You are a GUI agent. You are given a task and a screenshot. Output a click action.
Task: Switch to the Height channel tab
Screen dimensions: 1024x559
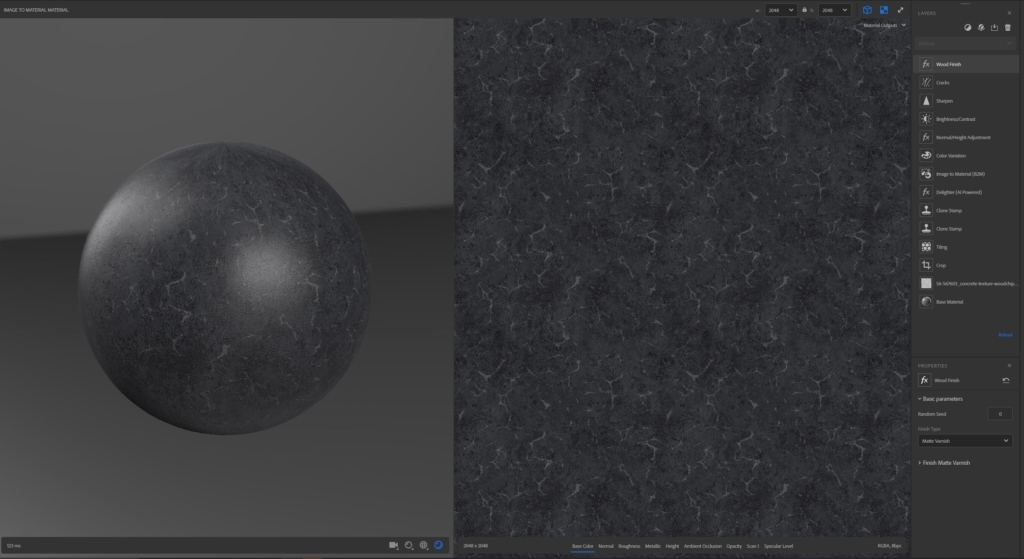pos(672,546)
